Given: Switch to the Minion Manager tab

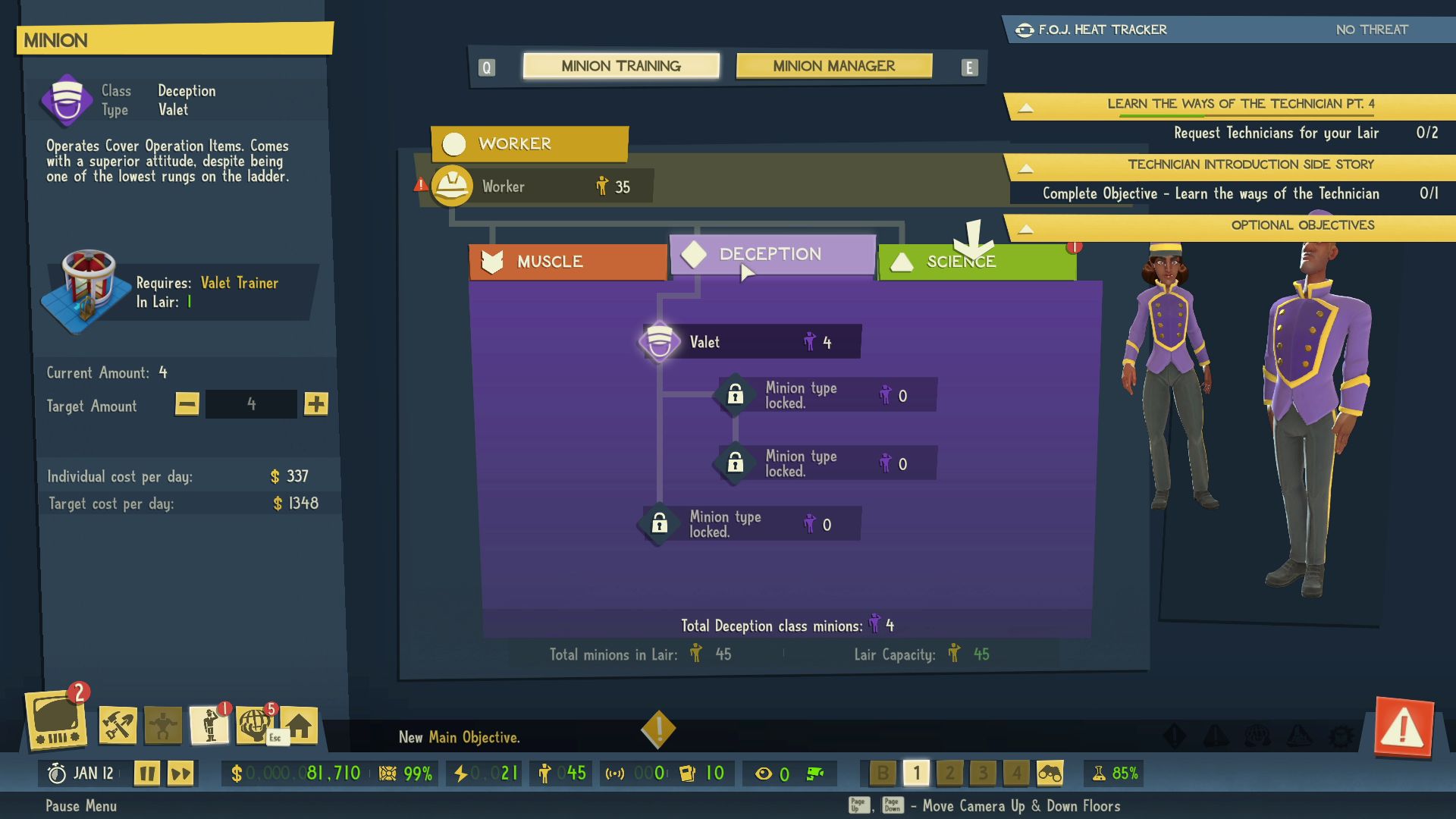Looking at the screenshot, I should [x=833, y=66].
